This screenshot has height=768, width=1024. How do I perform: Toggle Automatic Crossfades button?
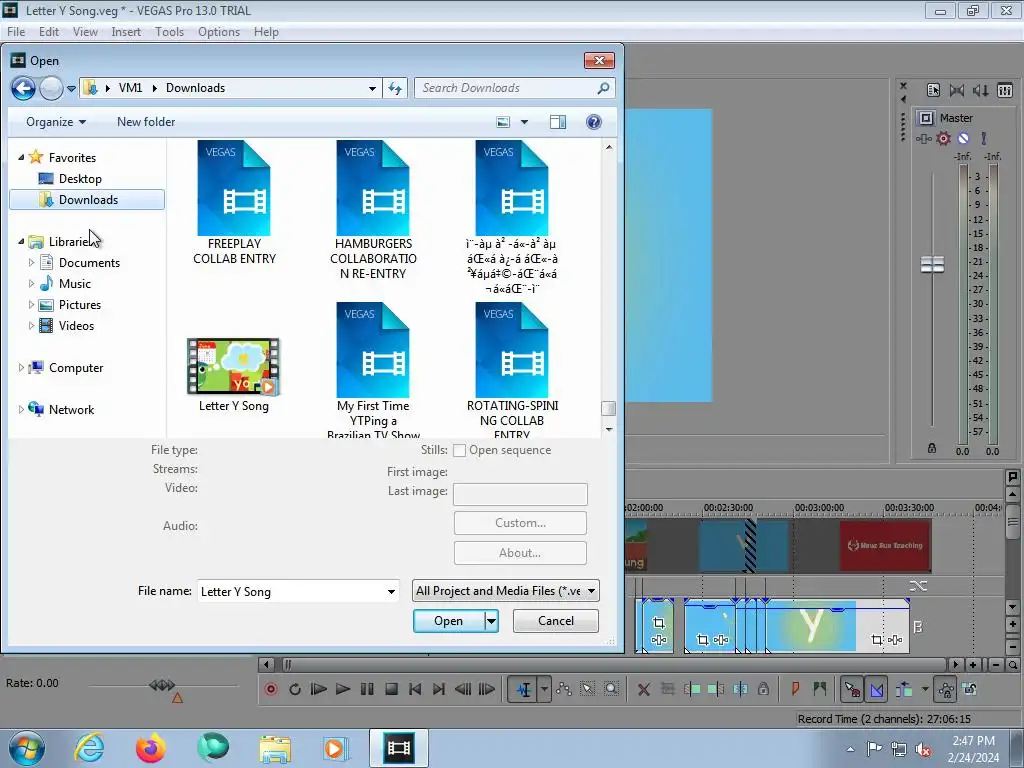[876, 689]
